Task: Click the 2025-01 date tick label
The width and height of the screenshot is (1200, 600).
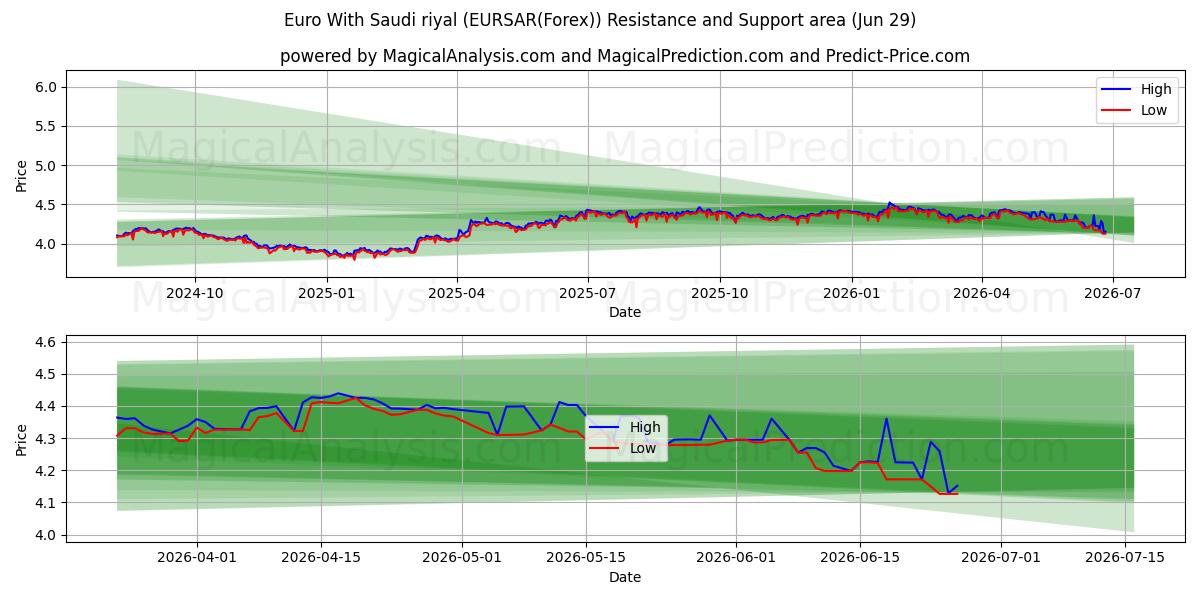Action: click(326, 293)
